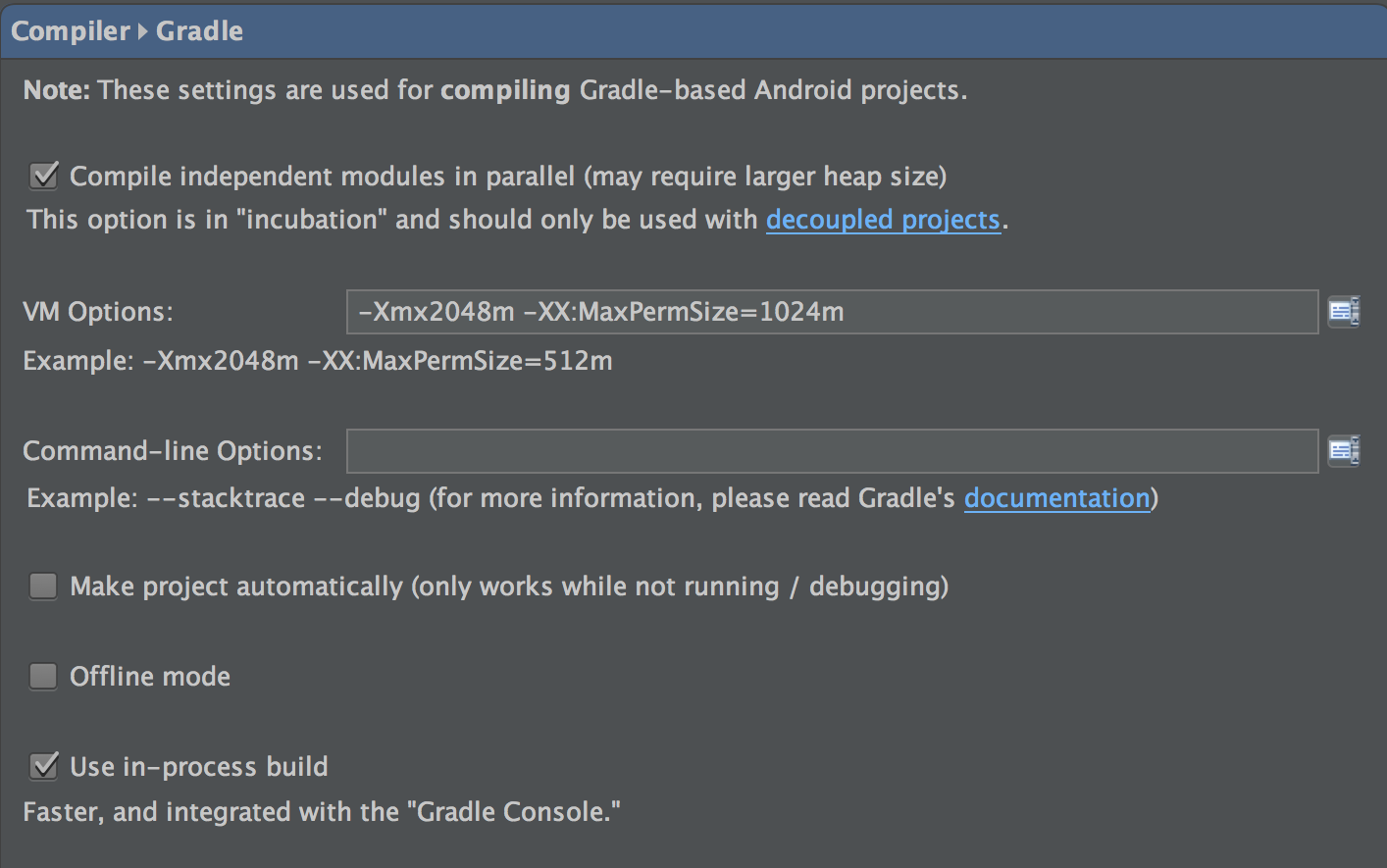
Task: Disable compiling independent modules in parallel checkbox
Action: pos(44,177)
